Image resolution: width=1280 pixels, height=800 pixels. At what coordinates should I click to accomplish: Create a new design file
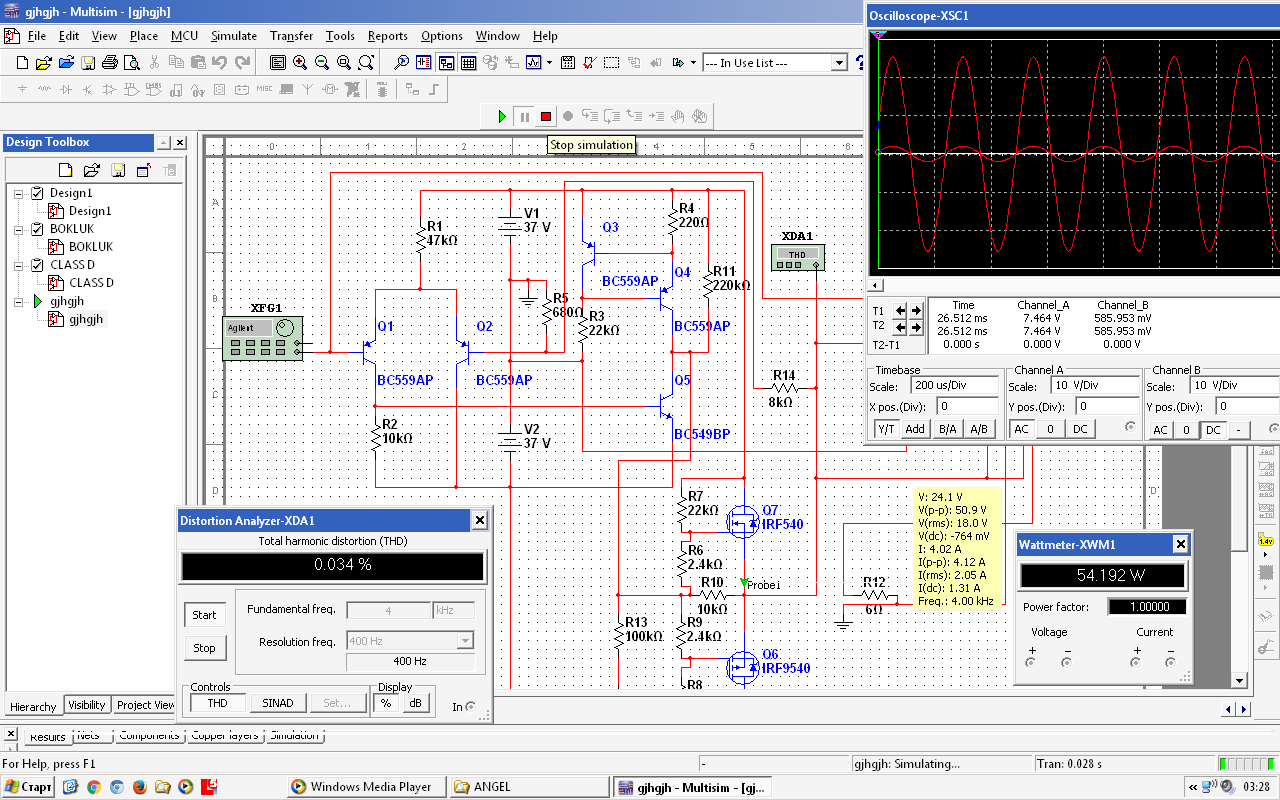pyautogui.click(x=22, y=62)
